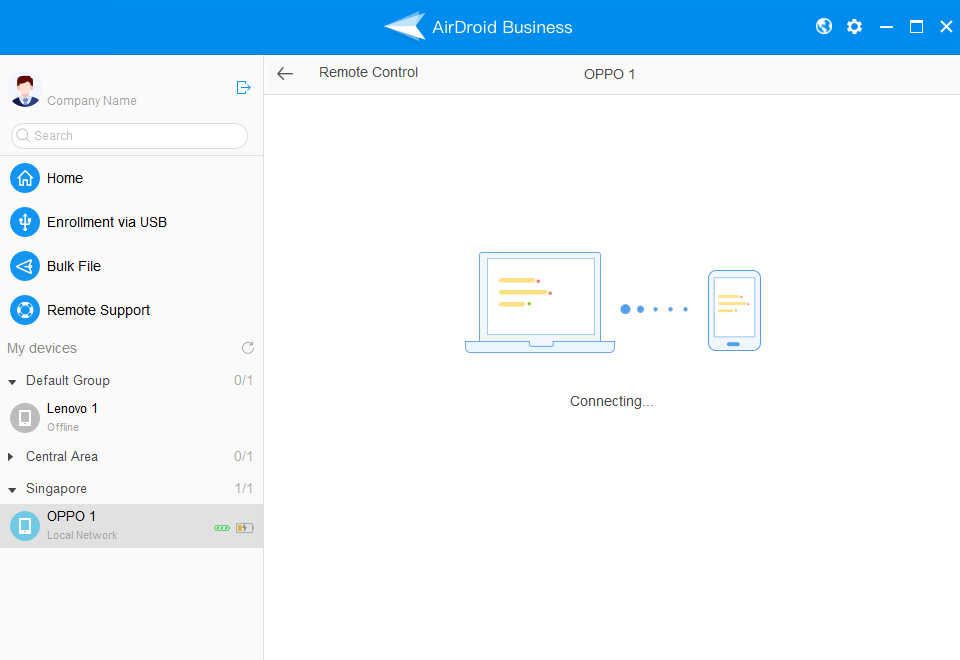The width and height of the screenshot is (960, 660).
Task: Click in the Search field
Action: coord(129,136)
